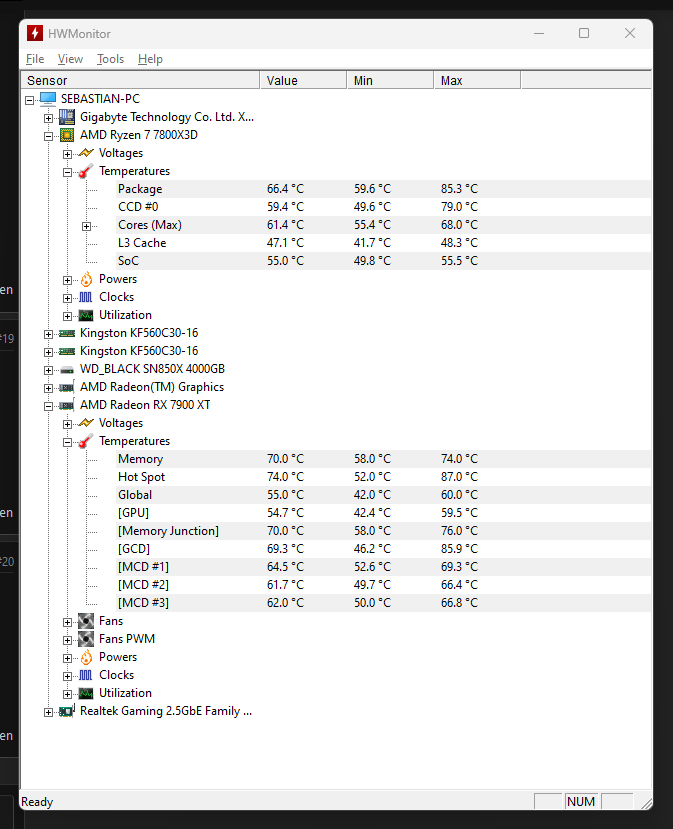The image size is (673, 829).
Task: Click the CPU Clocks waveform icon
Action: [86, 297]
